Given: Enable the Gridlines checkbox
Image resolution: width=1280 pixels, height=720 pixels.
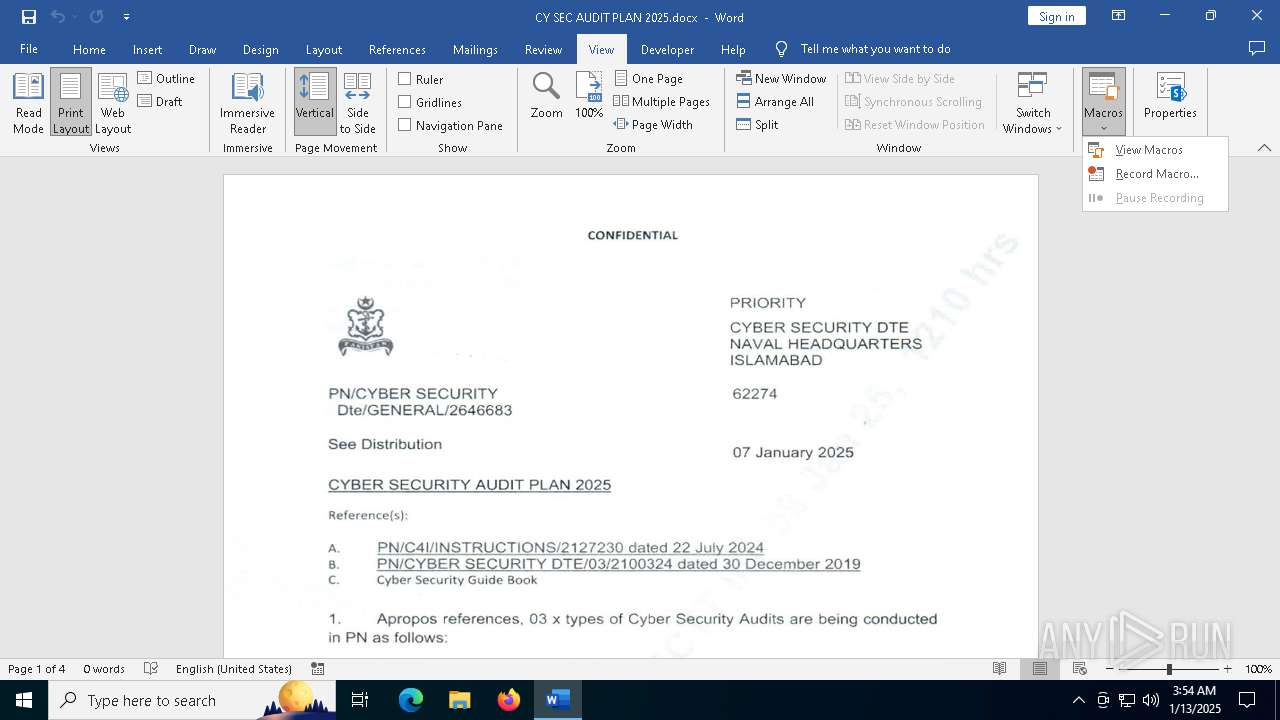Looking at the screenshot, I should [x=430, y=102].
